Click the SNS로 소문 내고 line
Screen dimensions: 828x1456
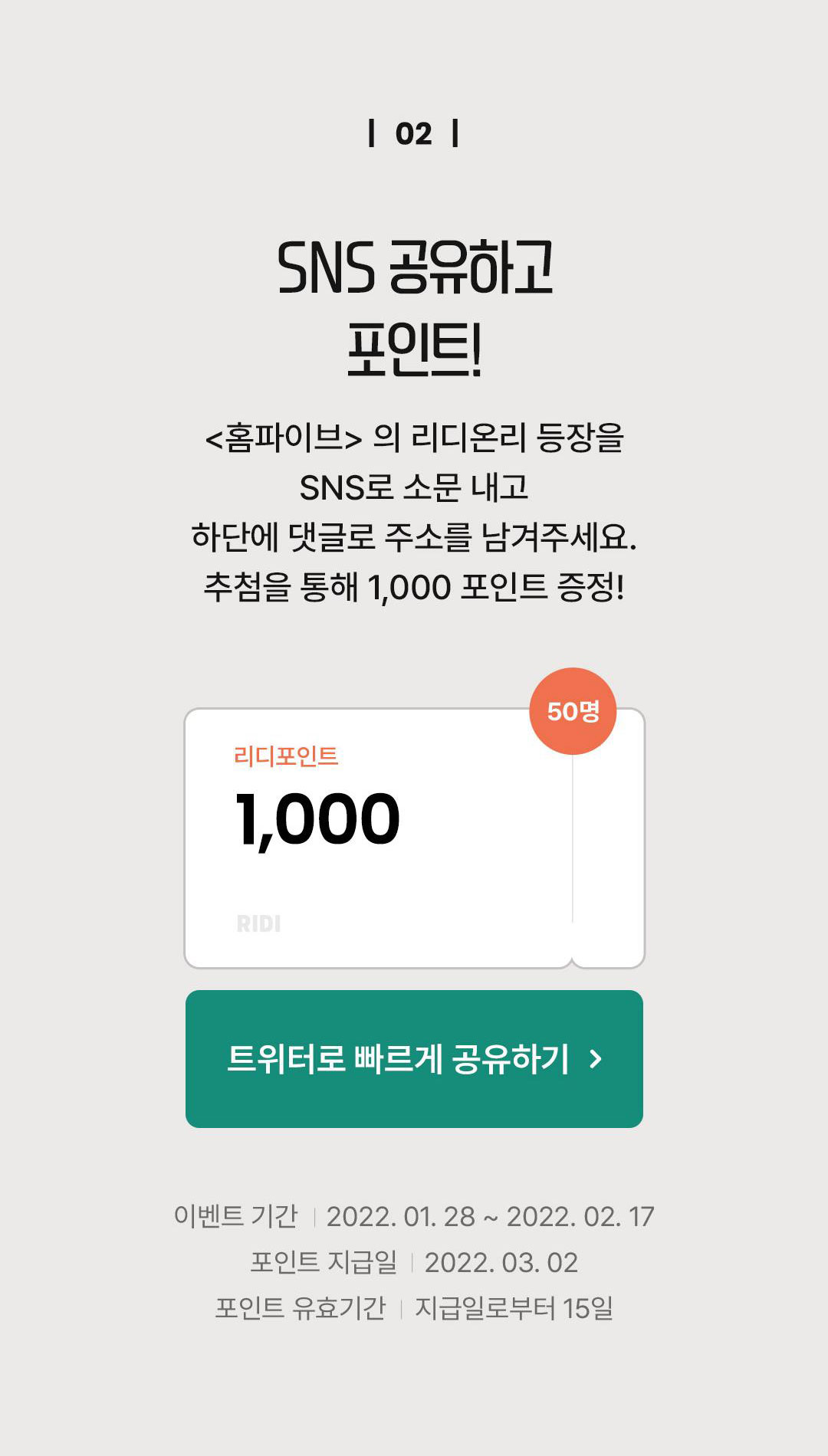pyautogui.click(x=414, y=487)
